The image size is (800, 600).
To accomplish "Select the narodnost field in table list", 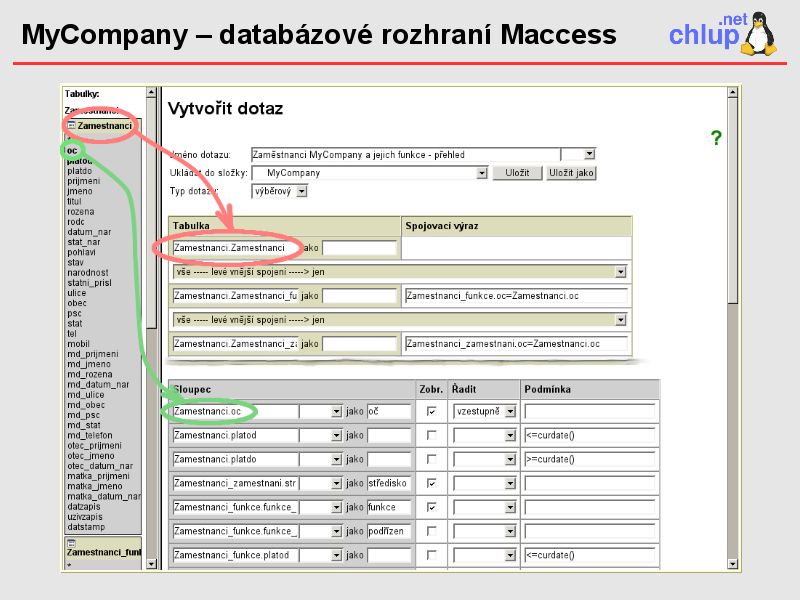I will pos(88,273).
